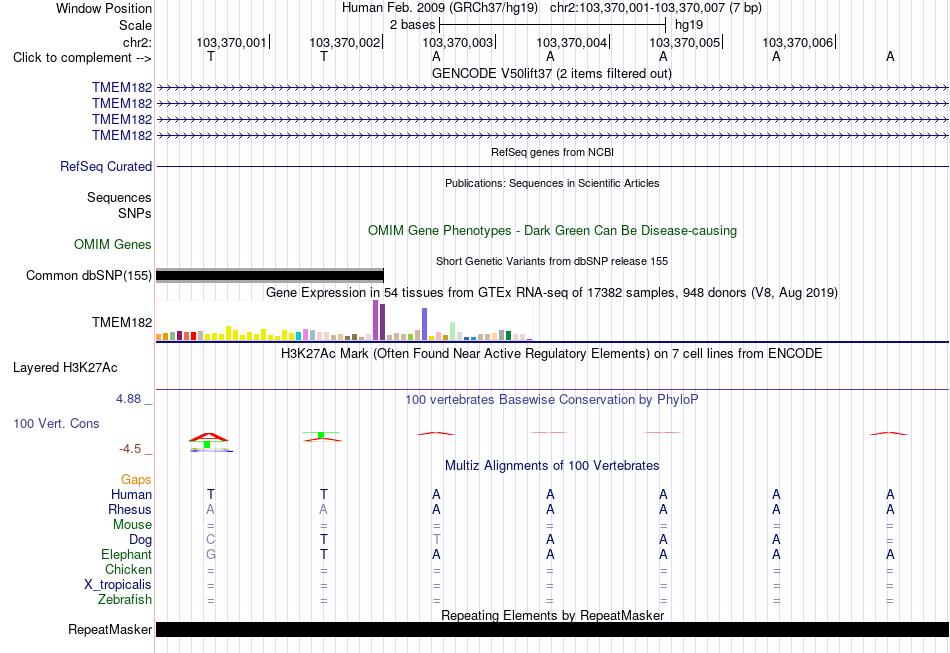Click the Zebrafish alignment row label
This screenshot has height=653, width=950.
[125, 600]
